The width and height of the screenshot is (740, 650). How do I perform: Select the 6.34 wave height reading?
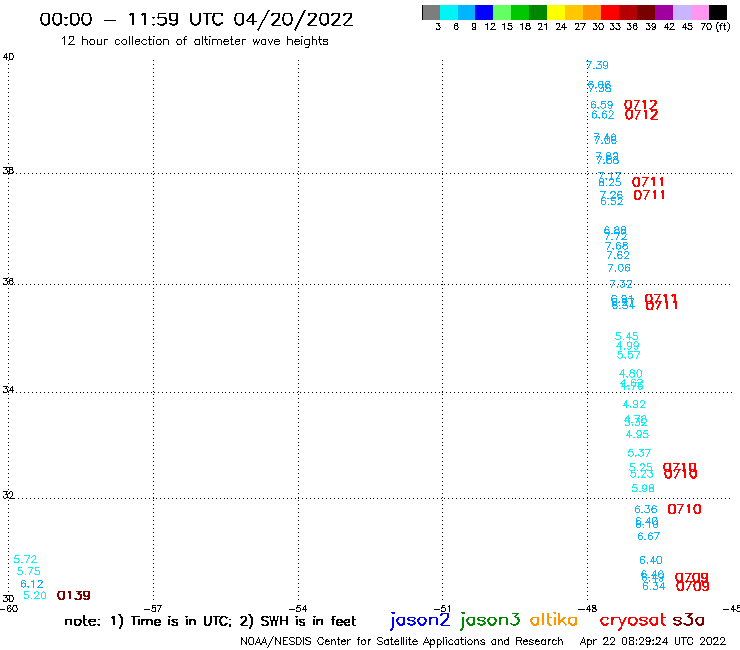[654, 586]
